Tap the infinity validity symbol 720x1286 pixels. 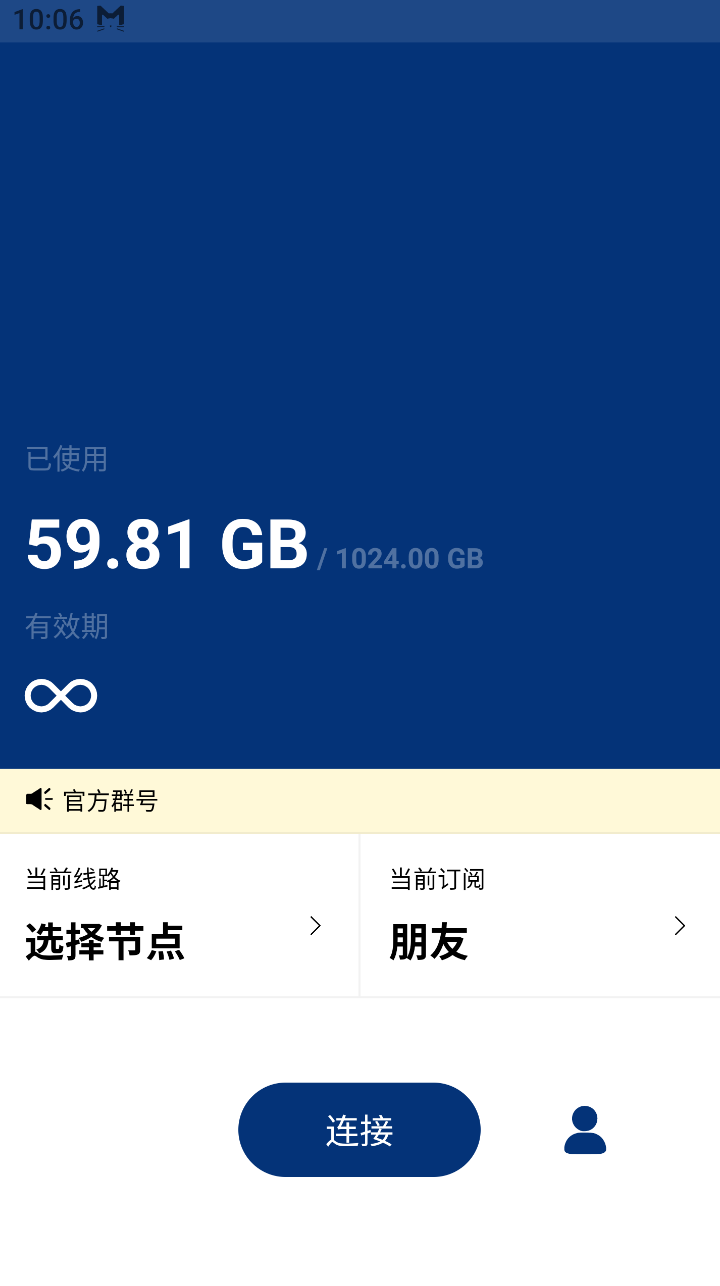click(61, 695)
